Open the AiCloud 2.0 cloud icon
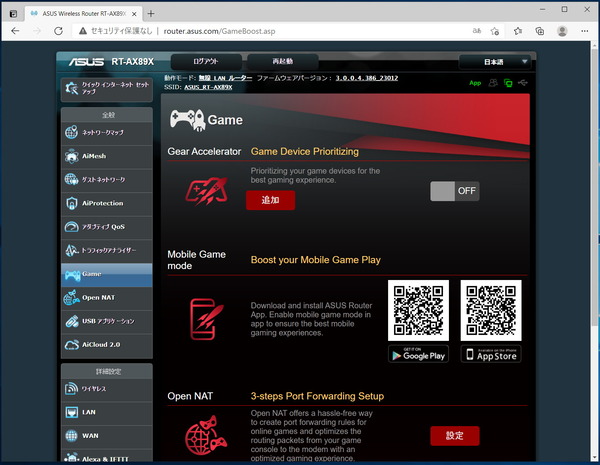 [72, 345]
